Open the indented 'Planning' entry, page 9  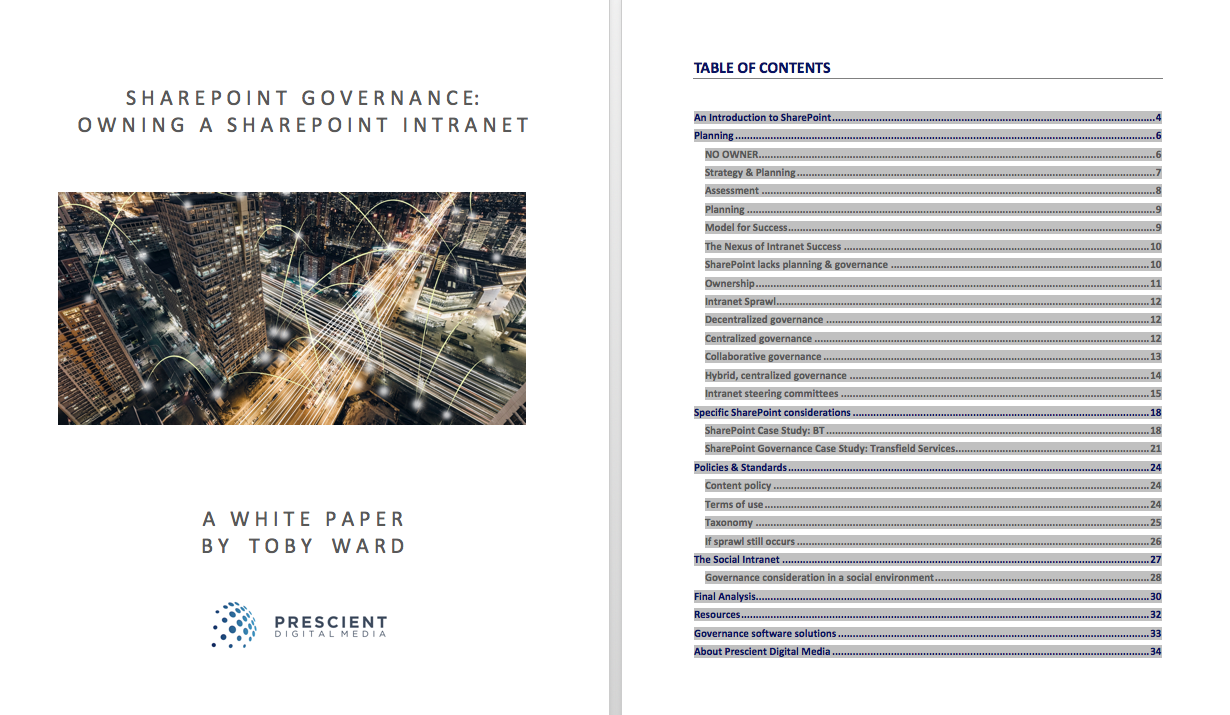[x=932, y=209]
